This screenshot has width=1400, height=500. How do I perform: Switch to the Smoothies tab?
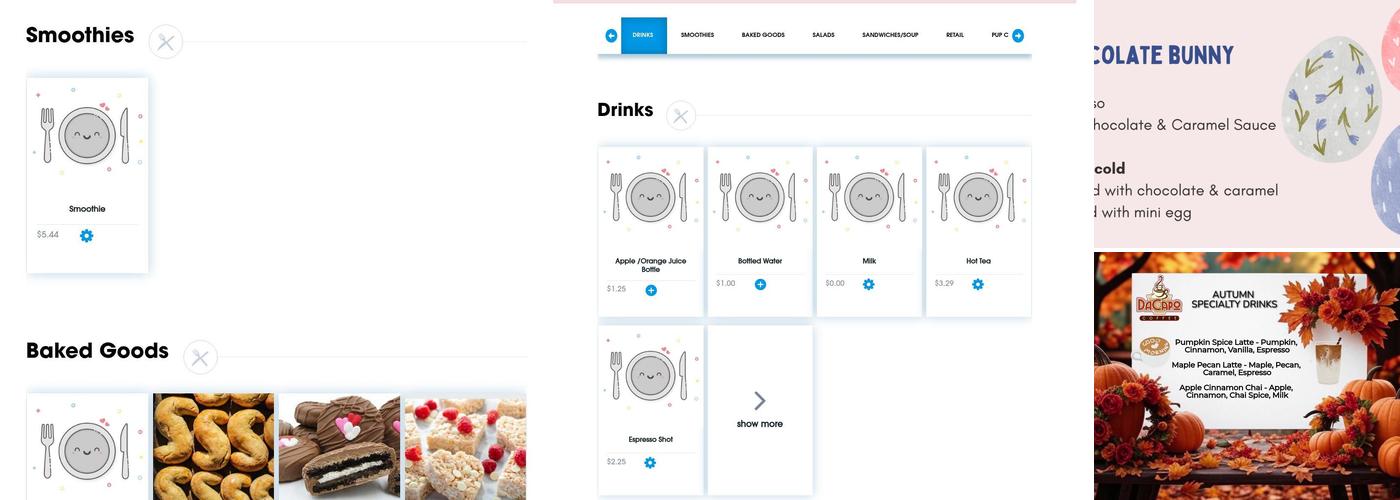click(x=698, y=35)
